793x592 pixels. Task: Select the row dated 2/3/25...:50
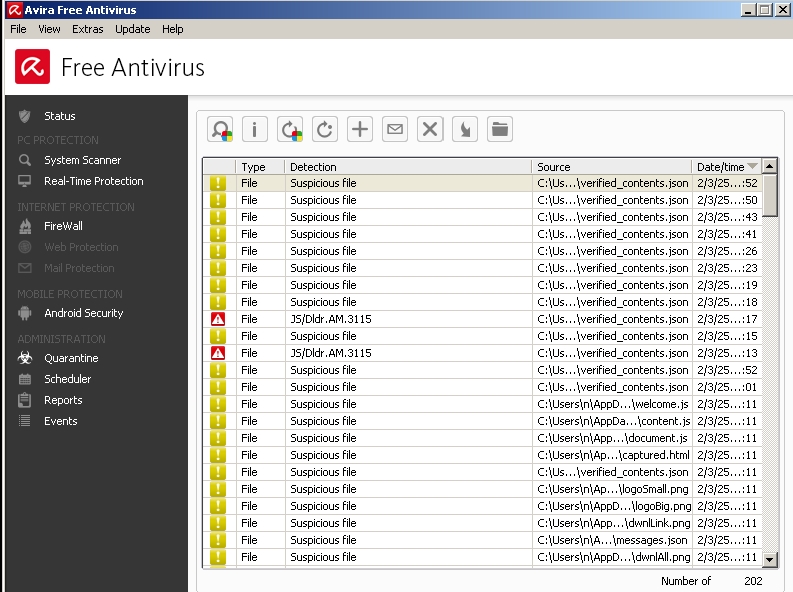[x=482, y=200]
